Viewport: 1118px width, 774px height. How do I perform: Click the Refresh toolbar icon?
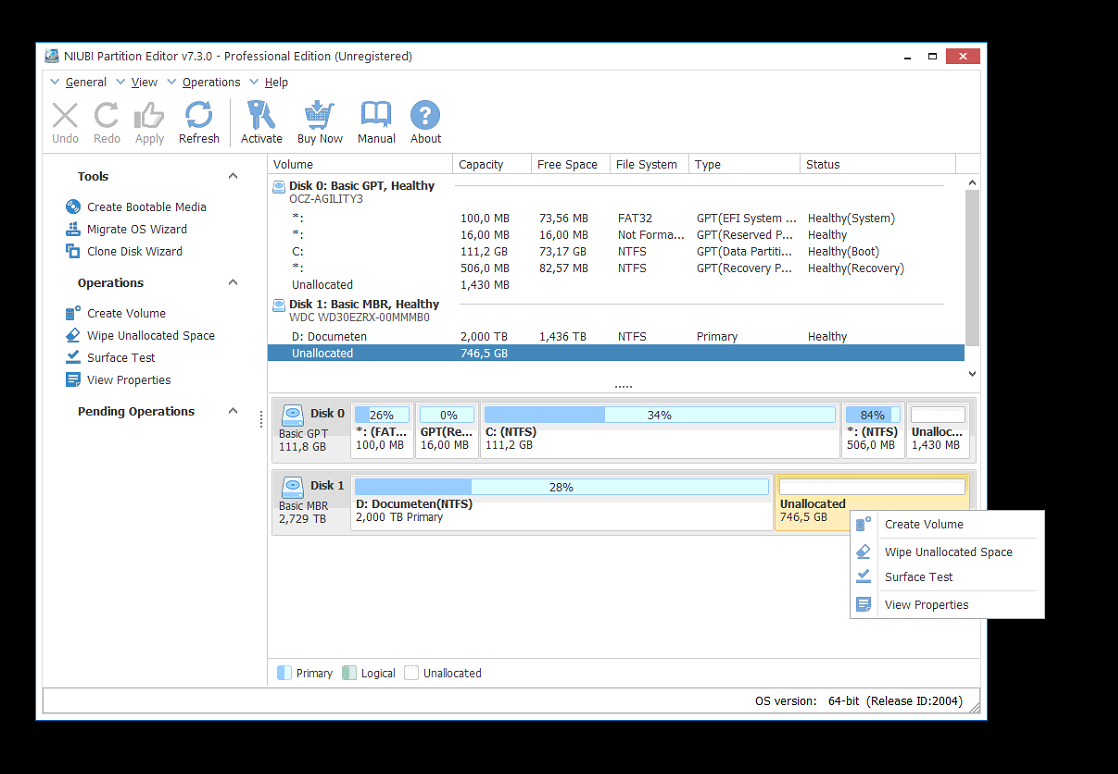(199, 122)
